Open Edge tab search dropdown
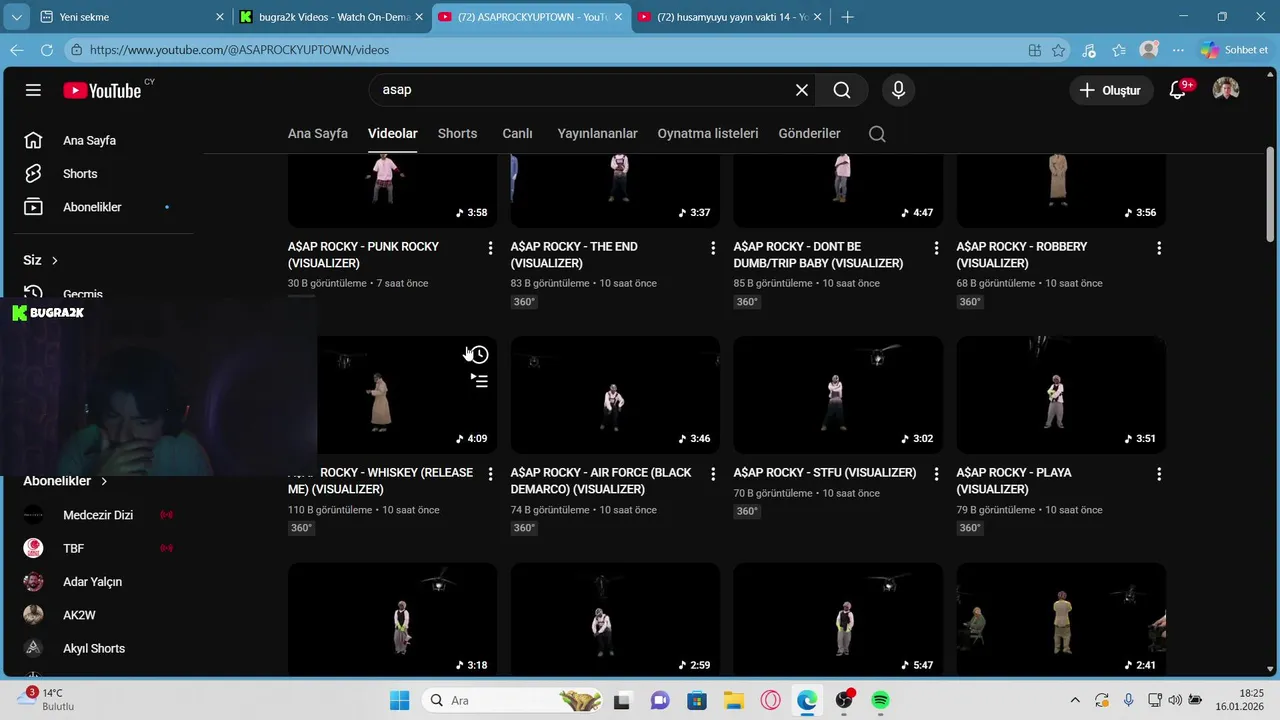The height and width of the screenshot is (720, 1280). (19, 17)
